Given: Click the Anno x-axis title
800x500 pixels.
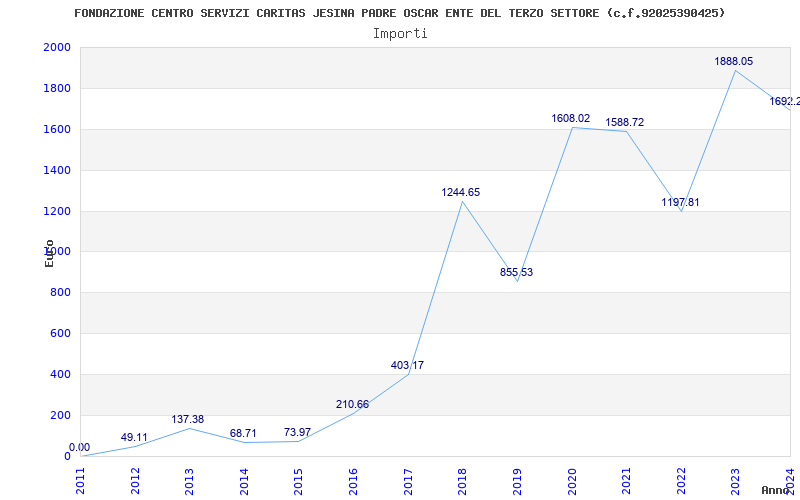Looking at the screenshot, I should point(776,490).
